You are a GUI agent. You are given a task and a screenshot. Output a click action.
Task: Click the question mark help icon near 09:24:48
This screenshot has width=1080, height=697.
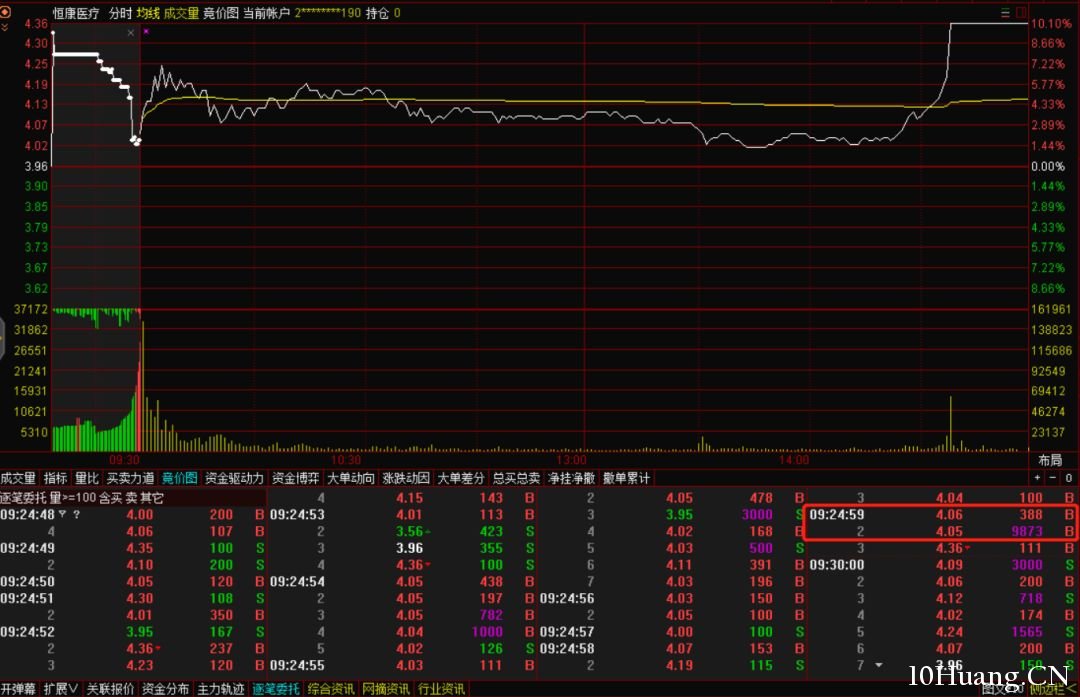point(76,515)
